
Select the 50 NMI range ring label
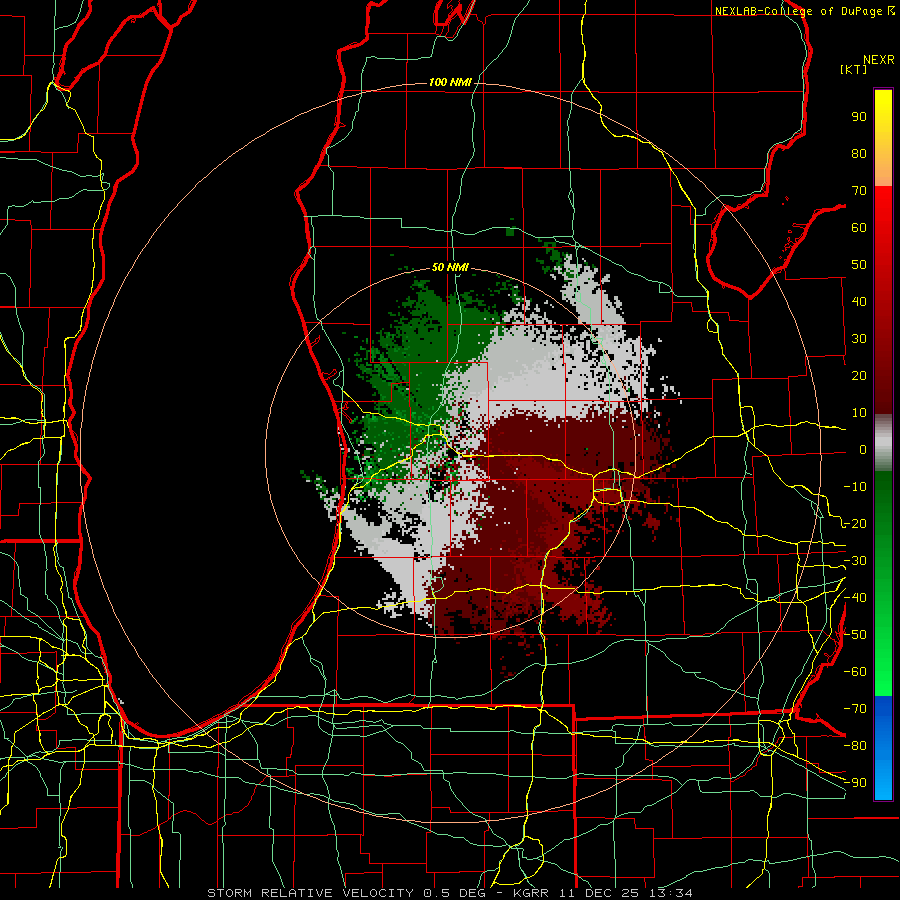pos(450,267)
